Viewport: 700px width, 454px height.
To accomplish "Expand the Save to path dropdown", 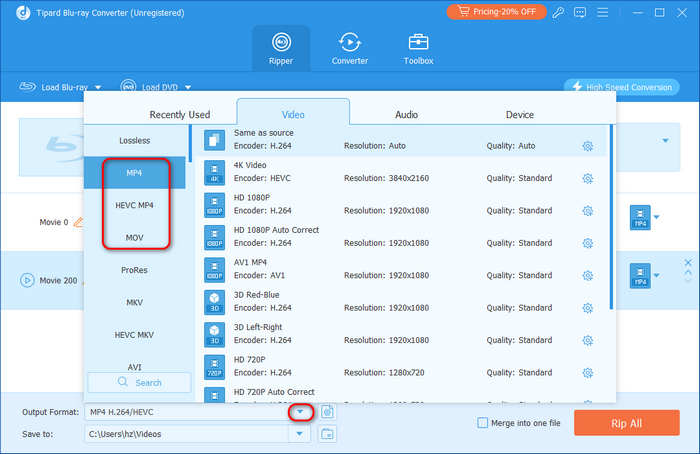I will (x=300, y=433).
